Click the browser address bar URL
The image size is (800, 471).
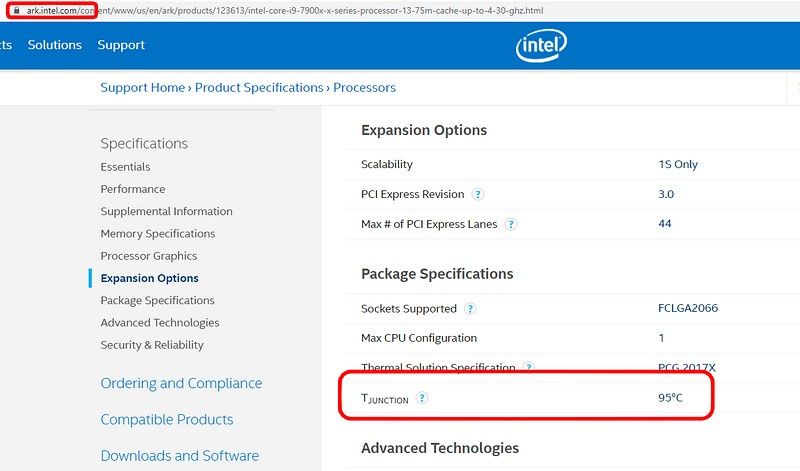pos(285,10)
